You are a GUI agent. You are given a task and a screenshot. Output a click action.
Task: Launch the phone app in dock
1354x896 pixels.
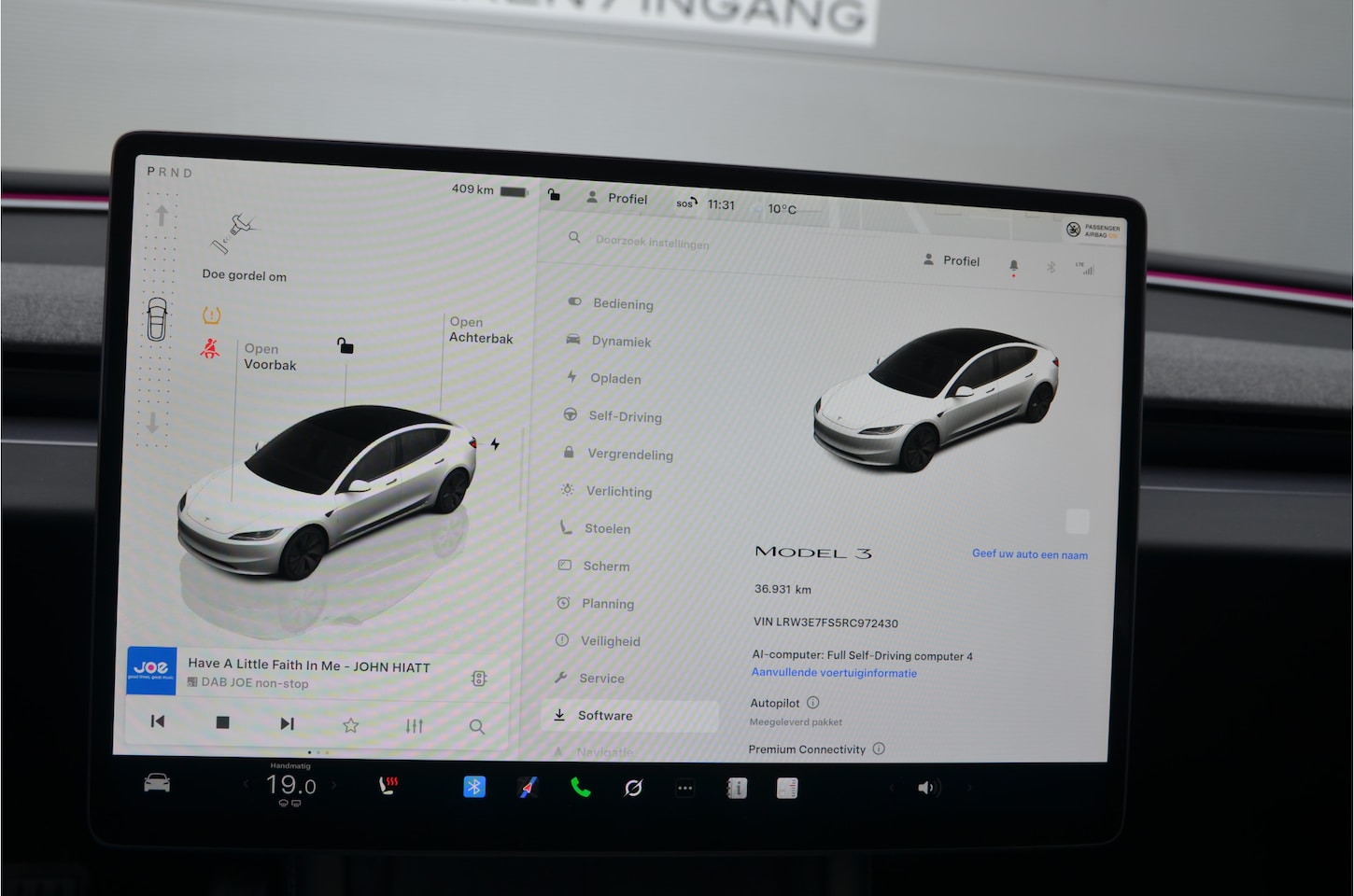[580, 788]
